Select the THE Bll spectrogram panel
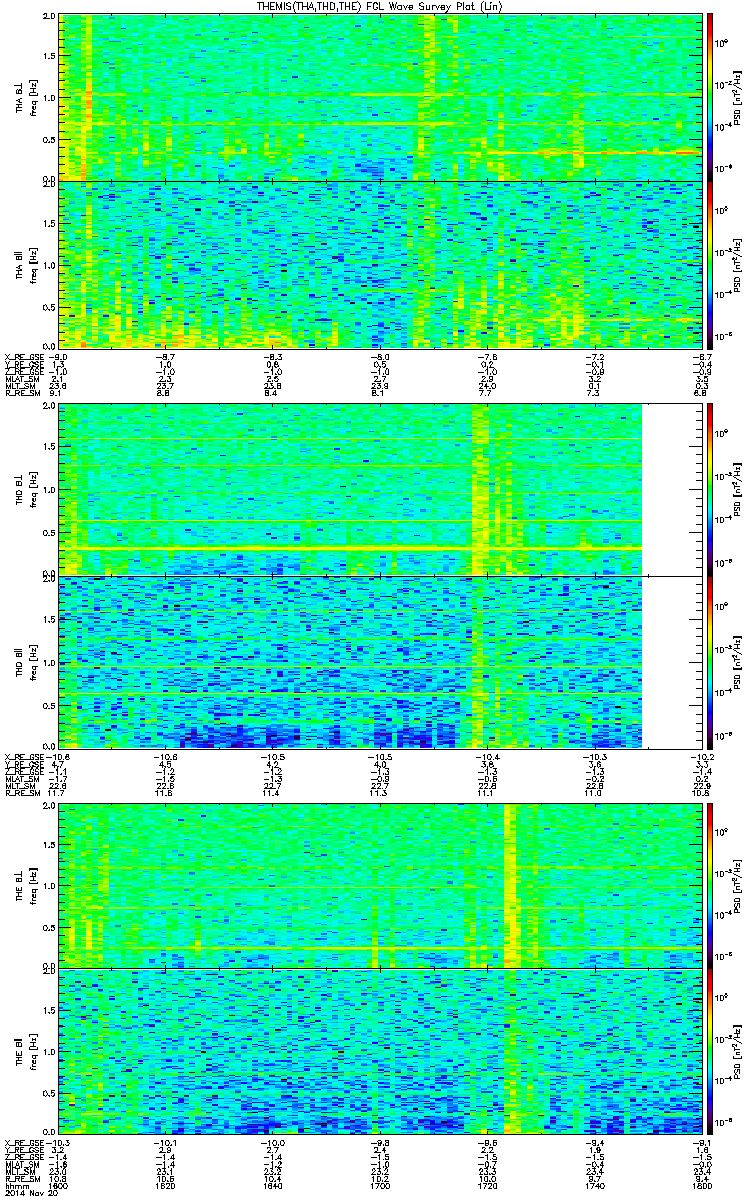 coord(380,1050)
